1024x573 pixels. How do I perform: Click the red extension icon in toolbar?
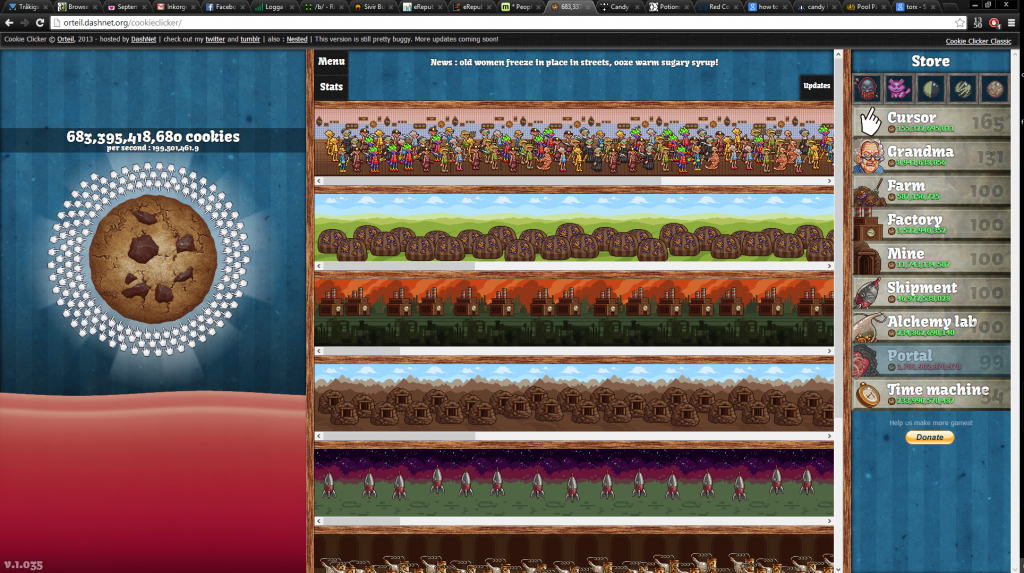pos(994,23)
